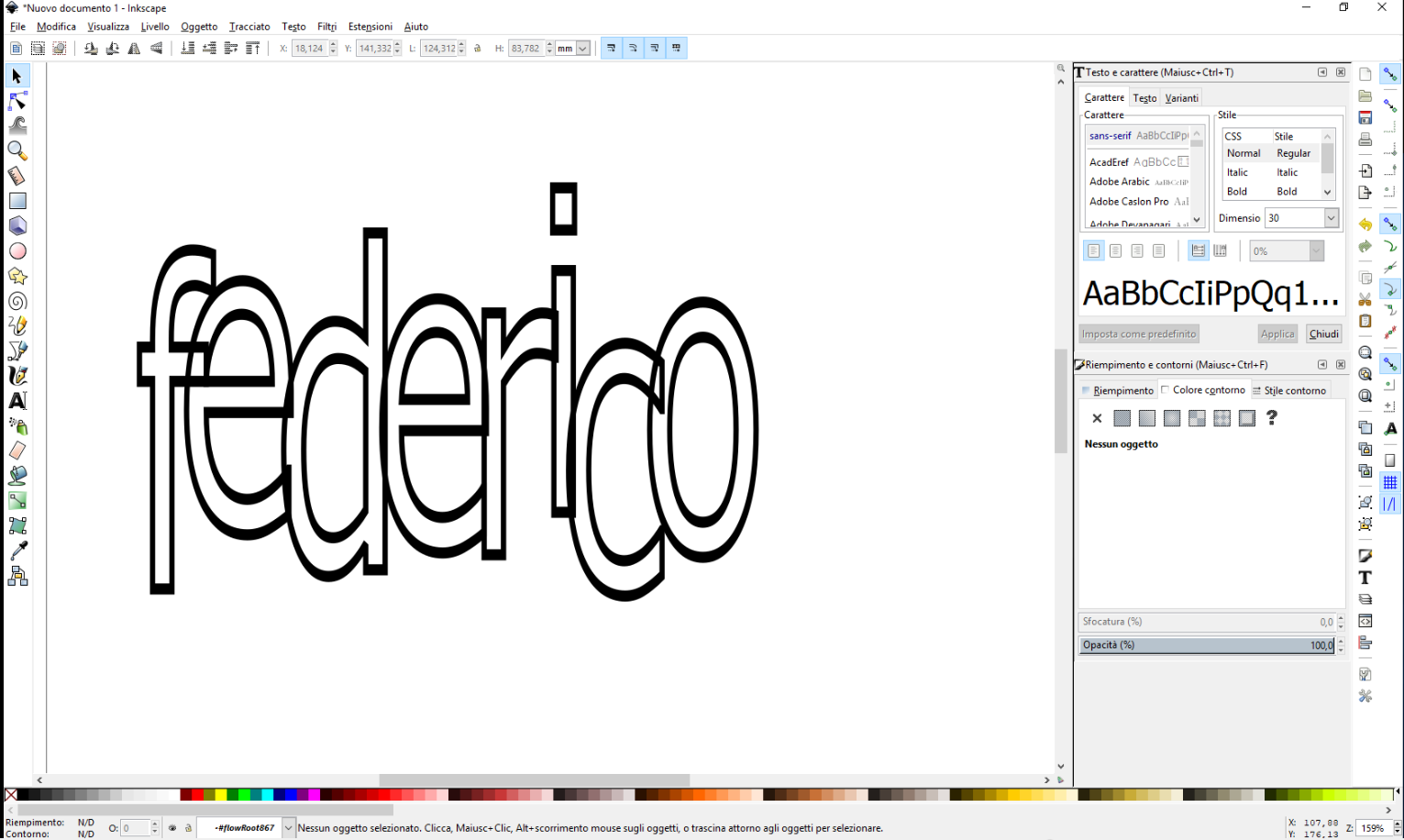This screenshot has height=840, width=1404.
Task: Select the Rectangle tool
Action: [x=17, y=200]
